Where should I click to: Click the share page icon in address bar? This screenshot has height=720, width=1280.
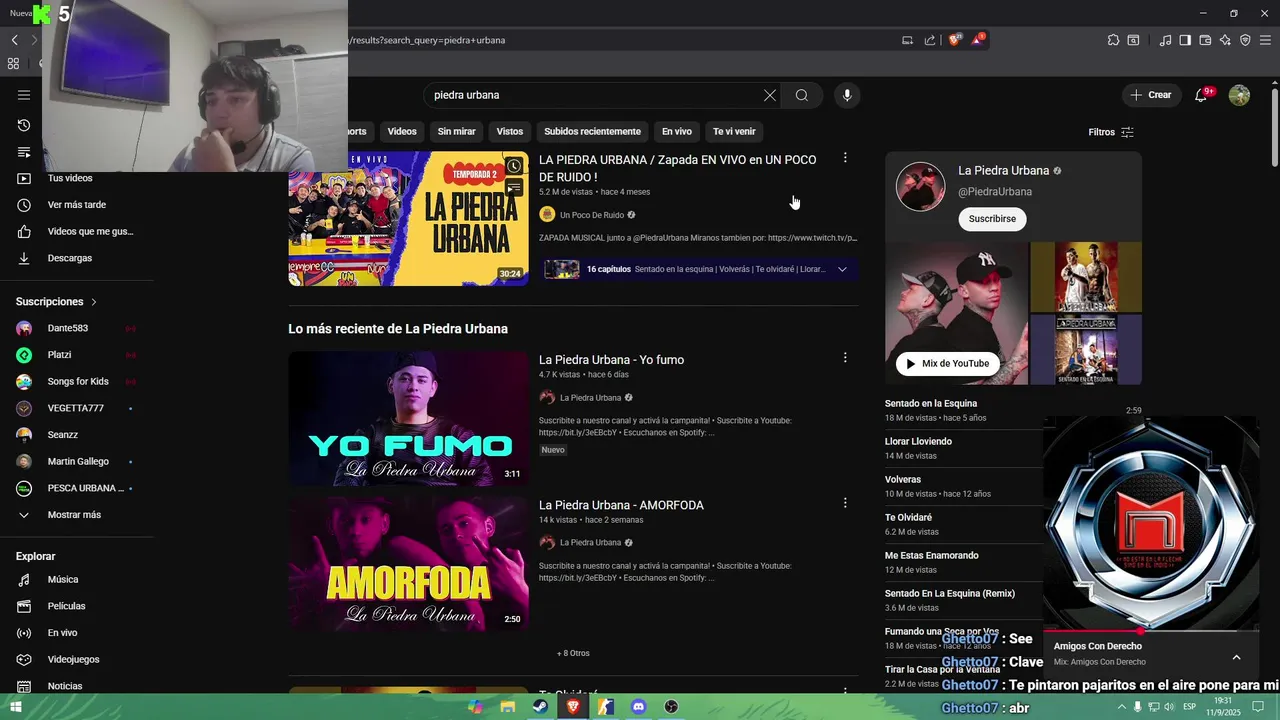(930, 40)
